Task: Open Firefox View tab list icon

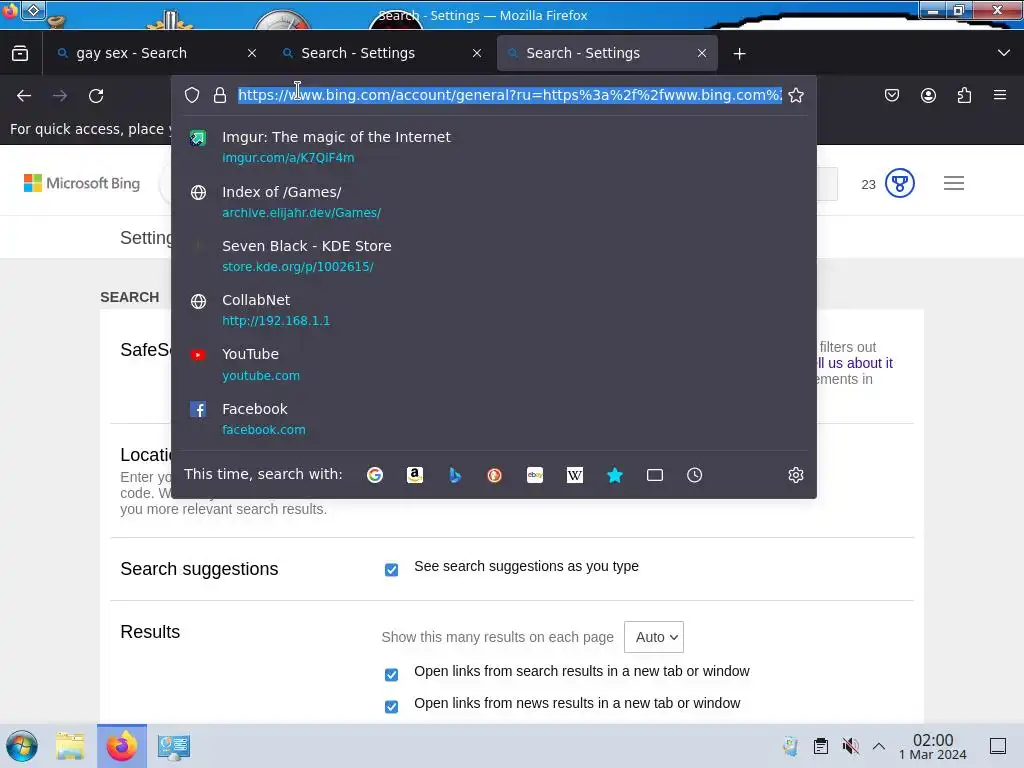Action: (20, 54)
